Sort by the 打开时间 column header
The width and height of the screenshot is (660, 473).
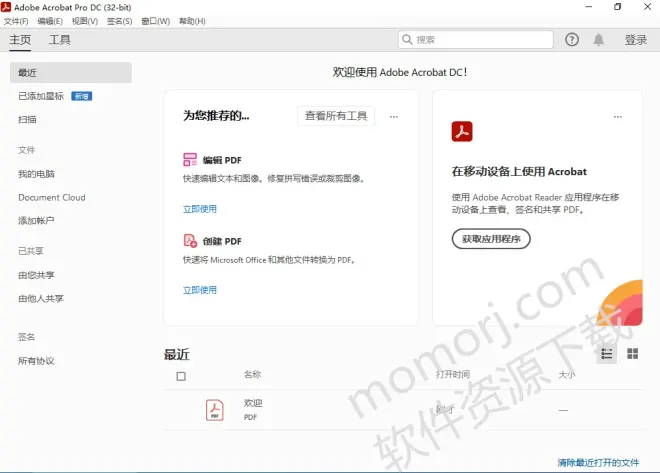[x=453, y=374]
